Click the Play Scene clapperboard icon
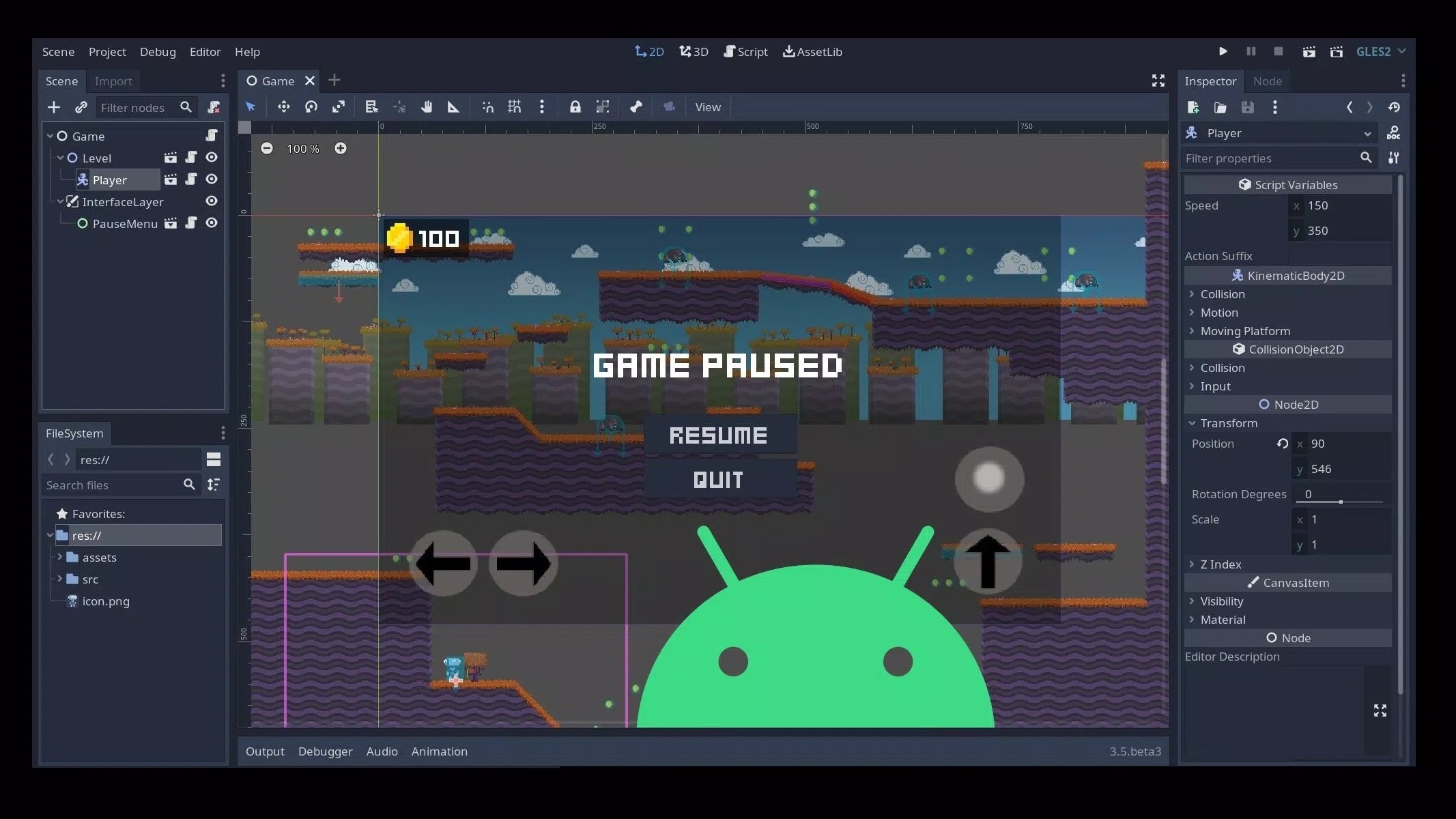The height and width of the screenshot is (819, 1456). coord(1309,52)
